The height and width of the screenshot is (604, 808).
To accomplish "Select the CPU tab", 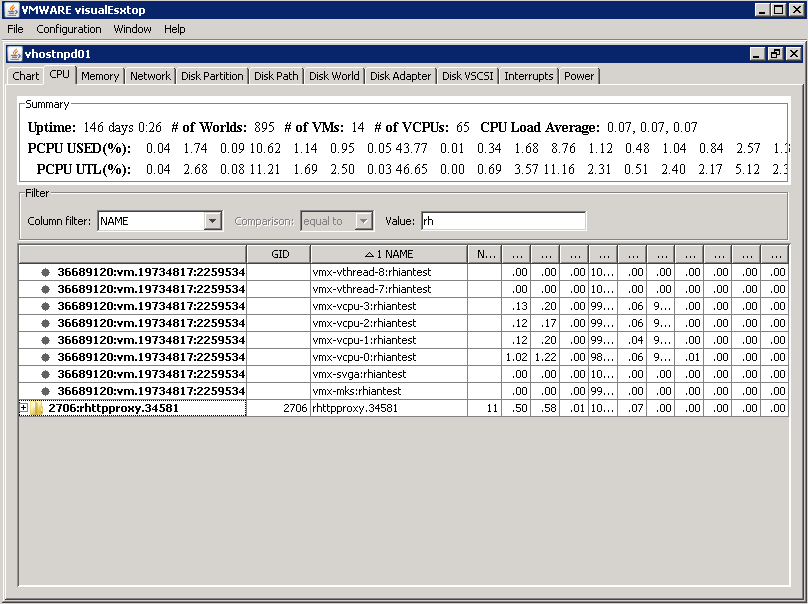I will tap(60, 74).
